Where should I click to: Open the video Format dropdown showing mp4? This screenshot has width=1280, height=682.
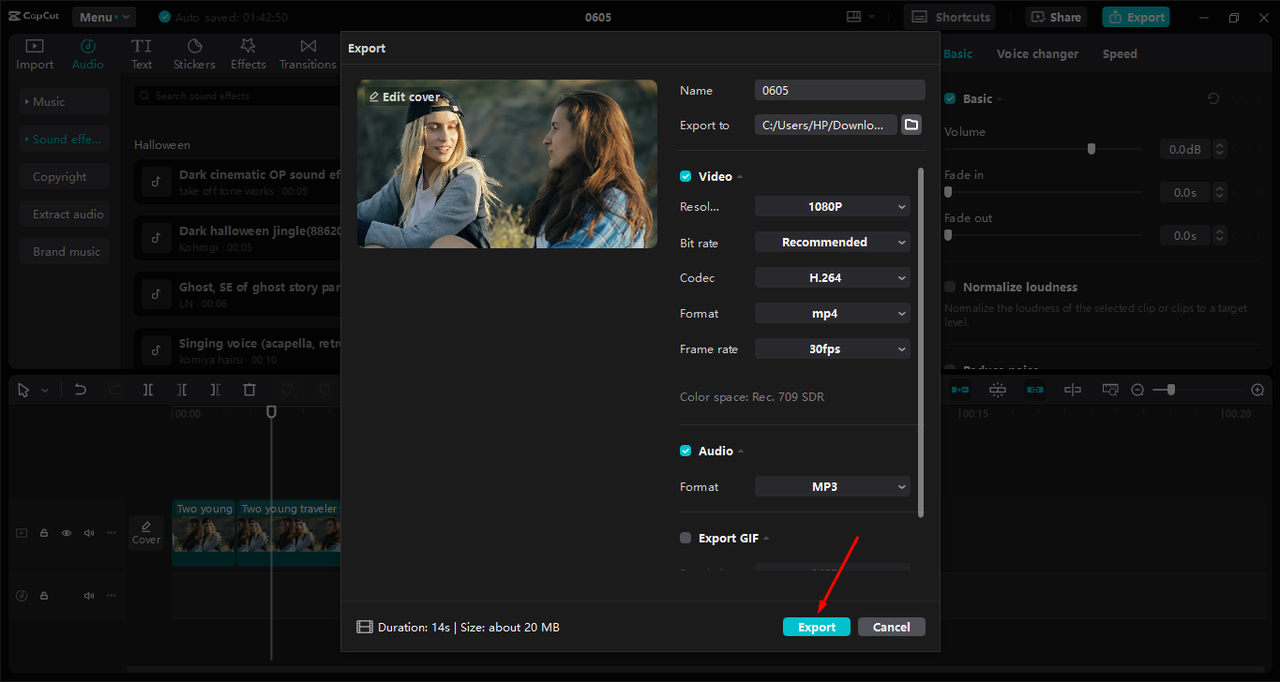coord(832,313)
